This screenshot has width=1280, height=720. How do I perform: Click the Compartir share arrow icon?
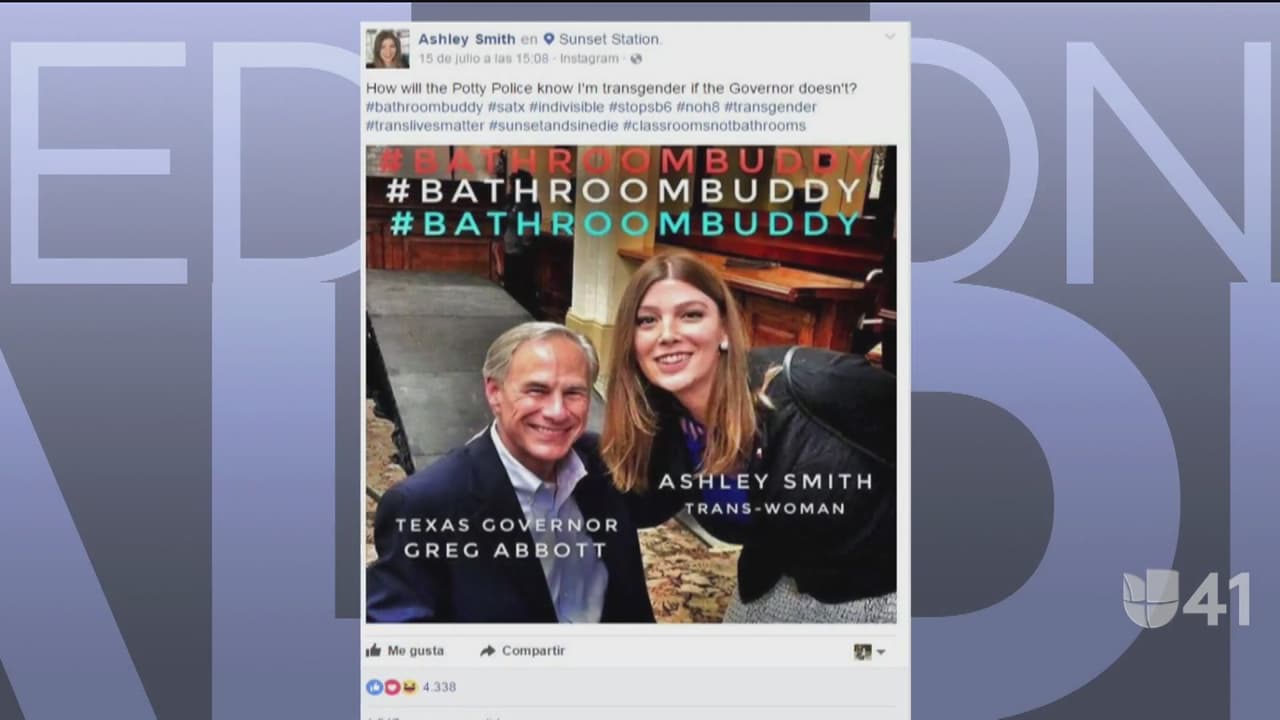coord(488,651)
